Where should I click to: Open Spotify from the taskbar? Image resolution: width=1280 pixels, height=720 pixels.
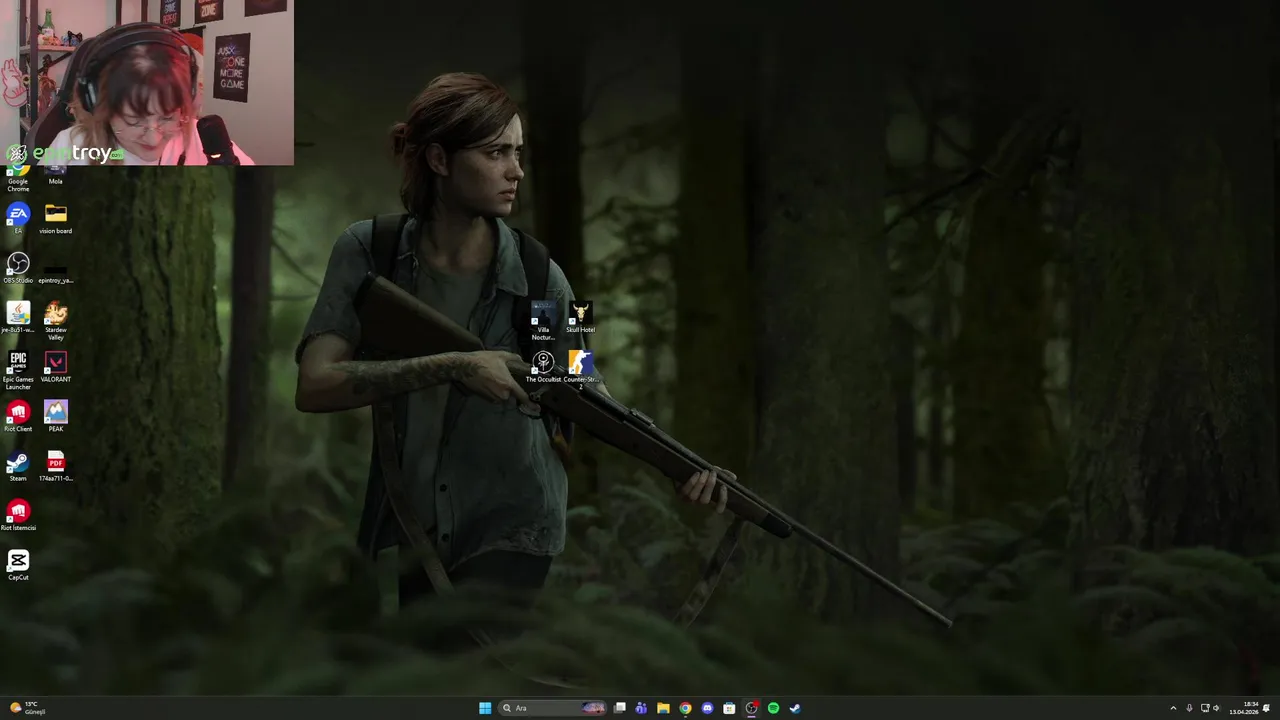773,708
